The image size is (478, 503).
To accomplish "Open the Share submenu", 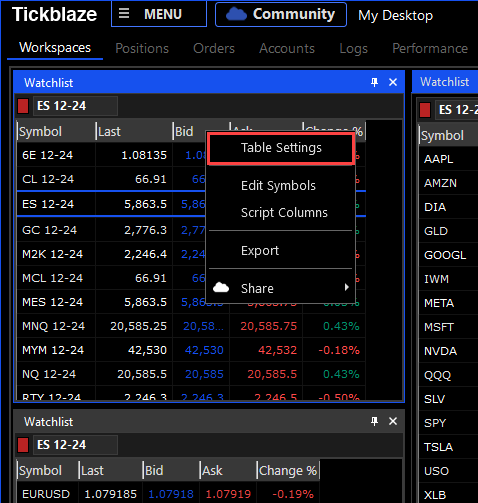I will click(281, 288).
